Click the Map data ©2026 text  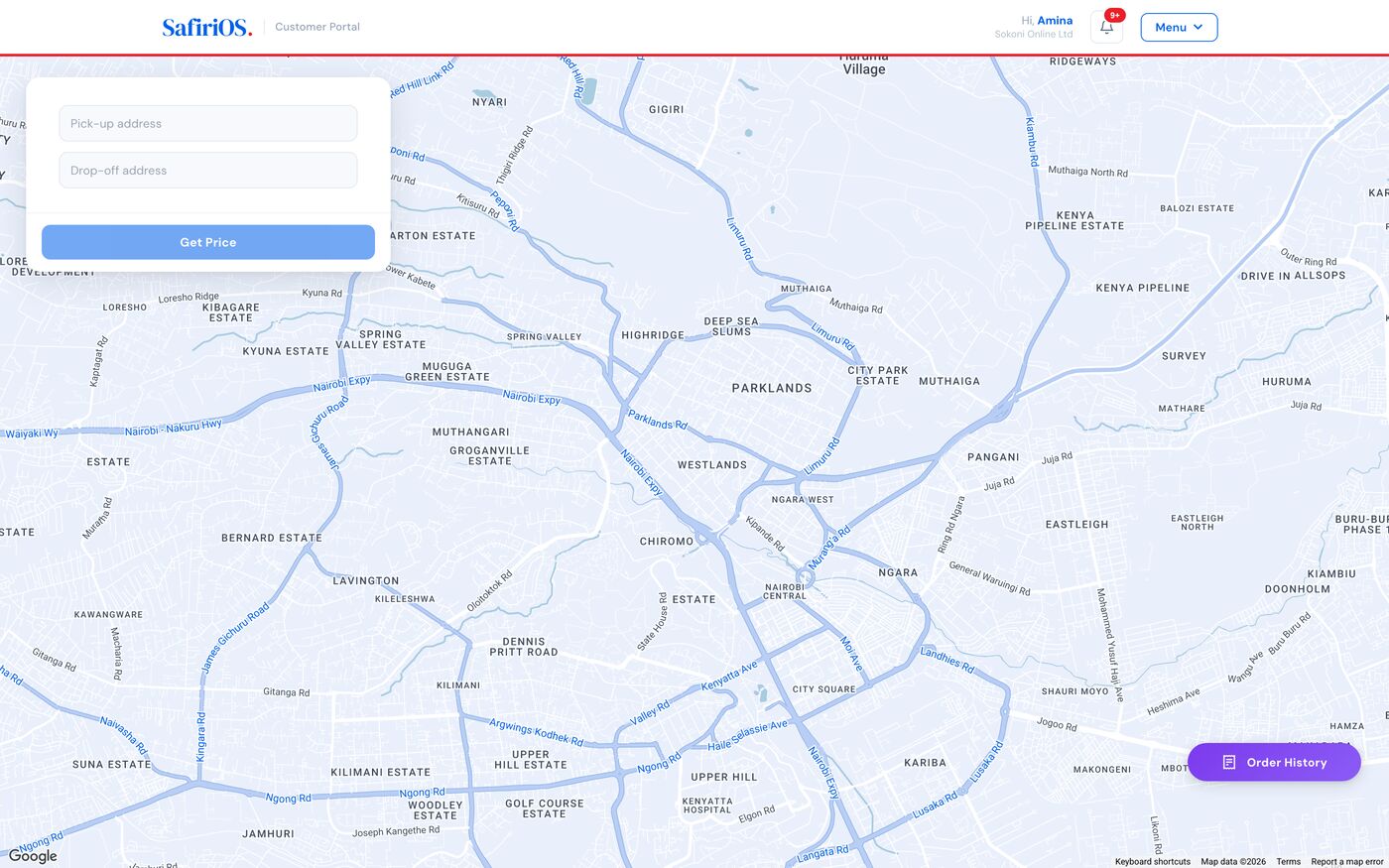click(x=1233, y=861)
